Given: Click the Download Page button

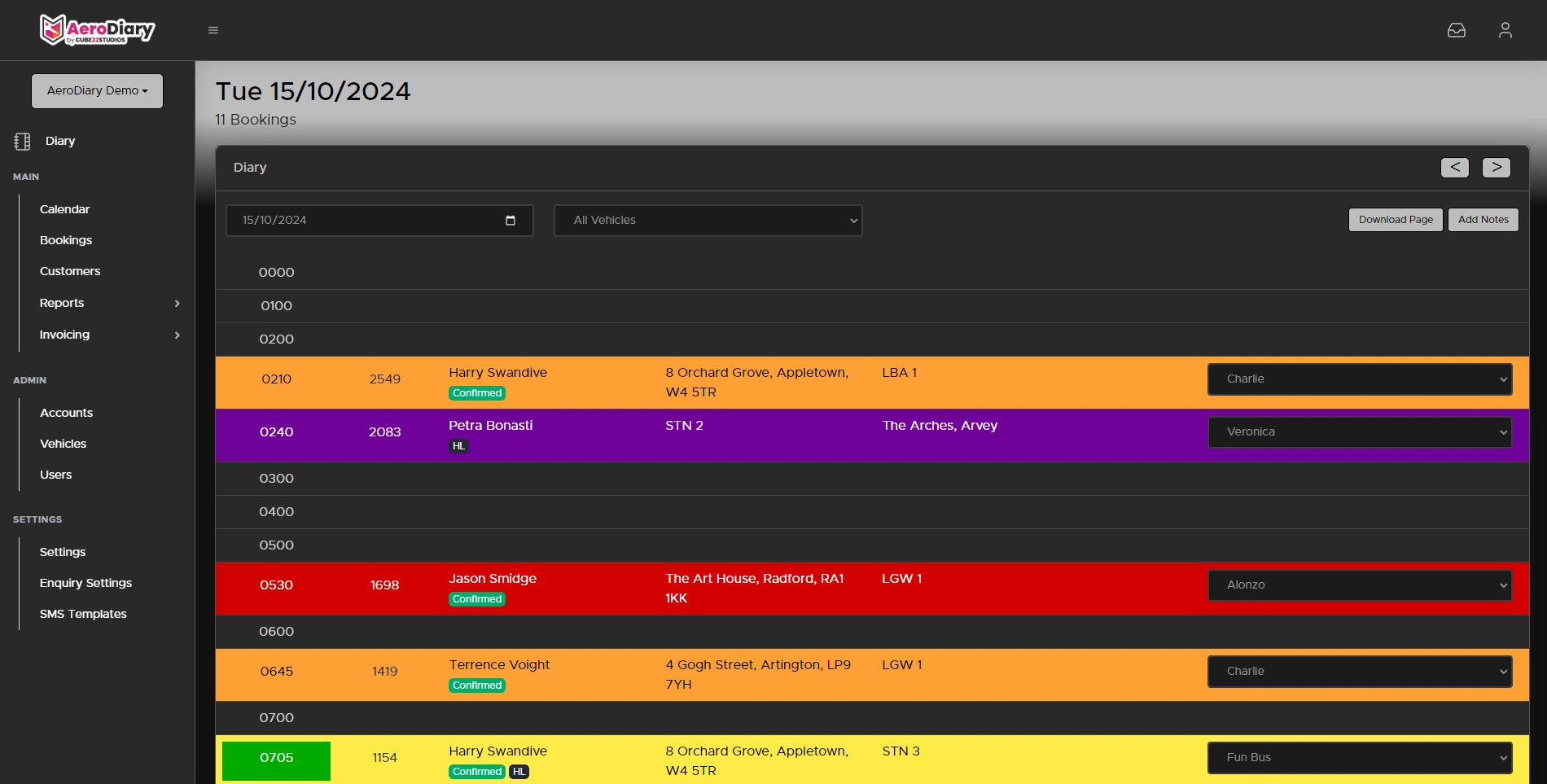Looking at the screenshot, I should (x=1396, y=220).
